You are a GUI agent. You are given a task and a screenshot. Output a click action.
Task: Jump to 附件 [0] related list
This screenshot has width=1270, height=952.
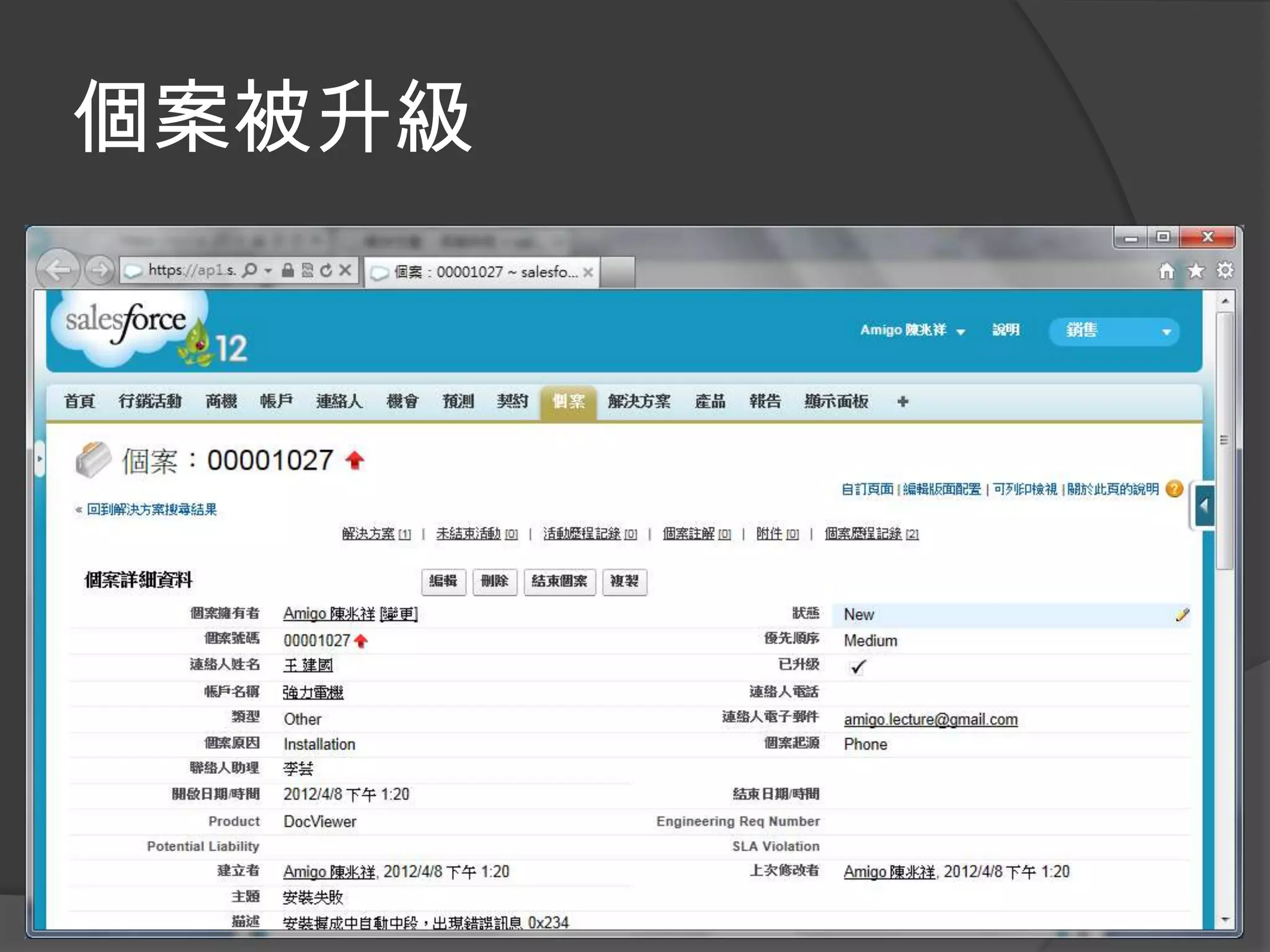coord(778,534)
